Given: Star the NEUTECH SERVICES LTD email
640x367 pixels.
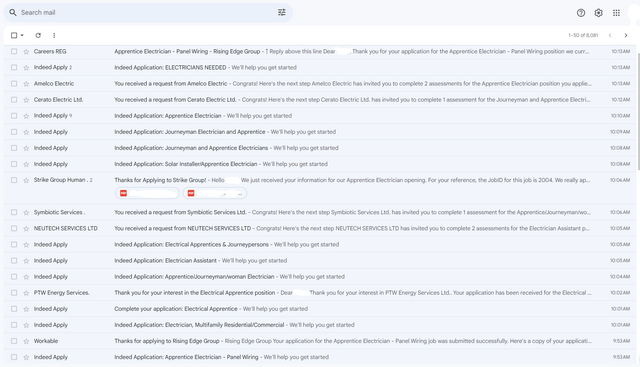Looking at the screenshot, I should [26, 229].
